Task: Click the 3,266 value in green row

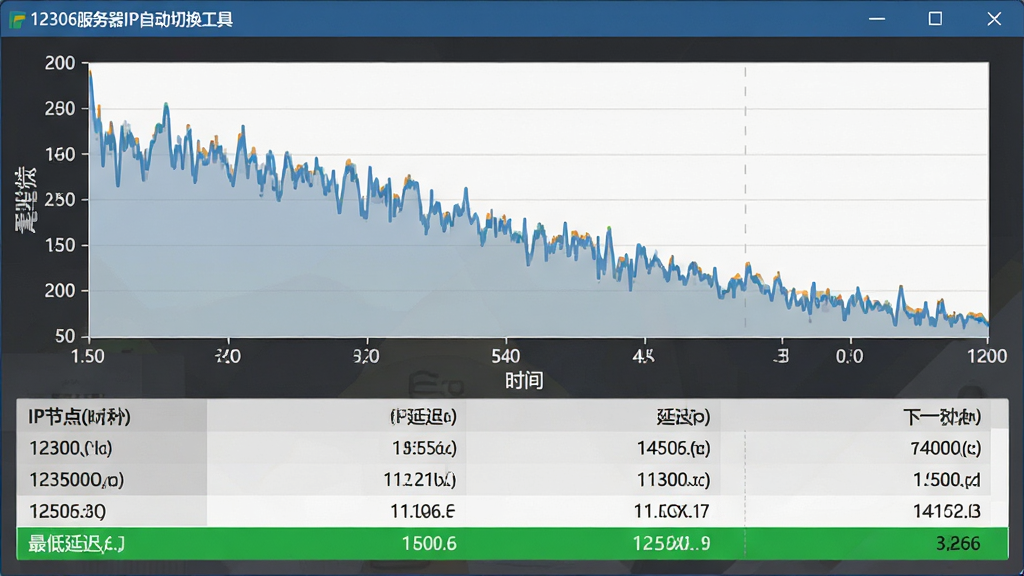Action: tap(958, 543)
